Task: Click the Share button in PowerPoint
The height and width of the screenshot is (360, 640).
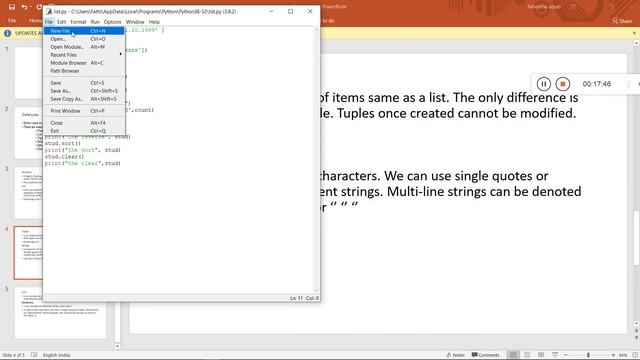Action: (622, 20)
